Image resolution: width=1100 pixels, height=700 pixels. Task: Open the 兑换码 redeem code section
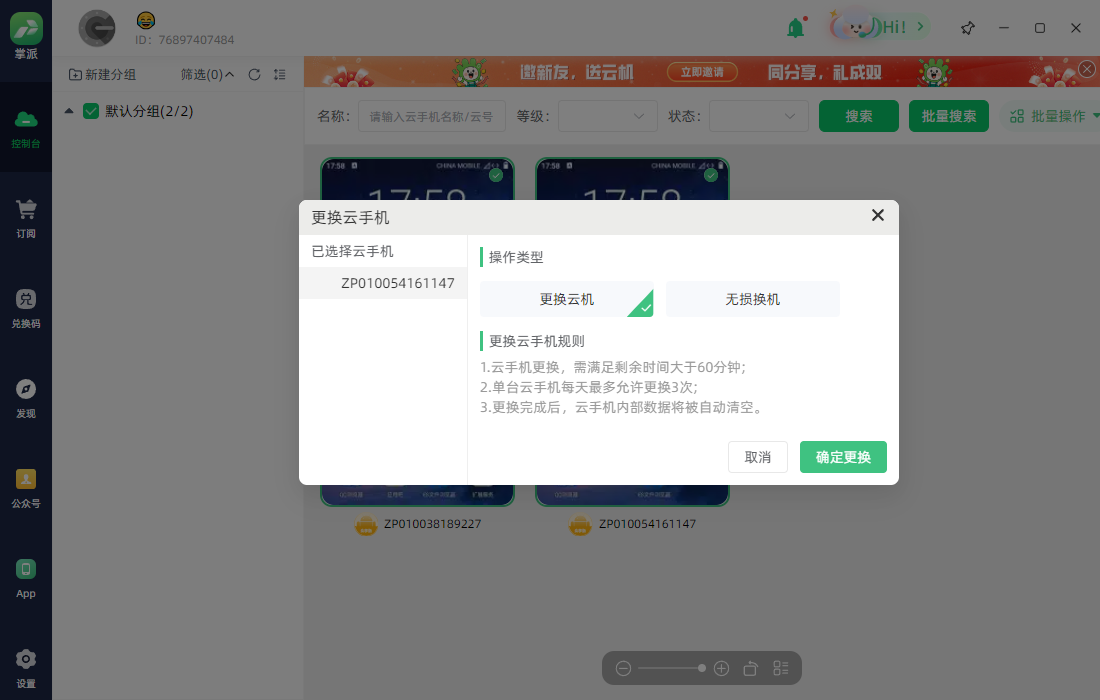tap(26, 308)
